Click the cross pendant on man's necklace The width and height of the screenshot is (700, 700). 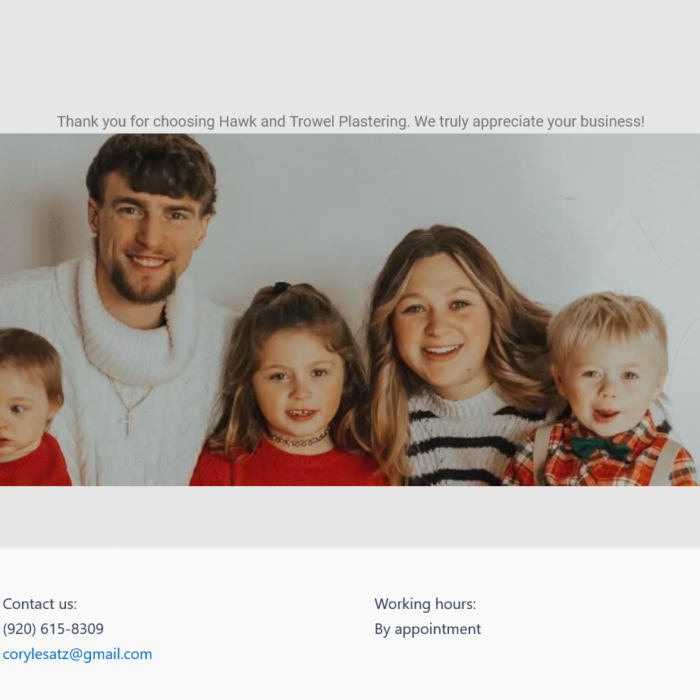point(127,421)
